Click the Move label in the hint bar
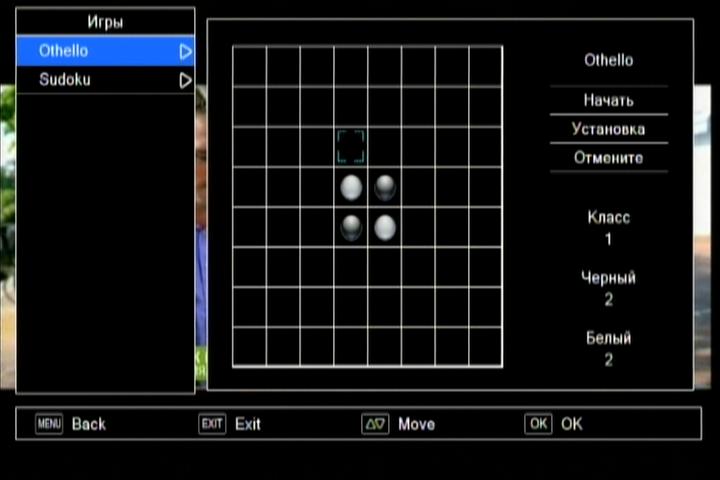Screen dimensions: 720x480 pos(416,424)
